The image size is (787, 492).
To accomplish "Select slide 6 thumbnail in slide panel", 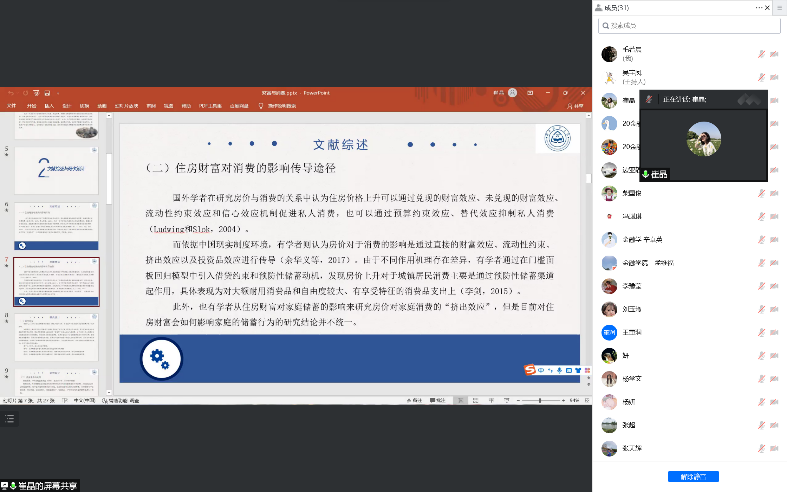I will coord(56,225).
